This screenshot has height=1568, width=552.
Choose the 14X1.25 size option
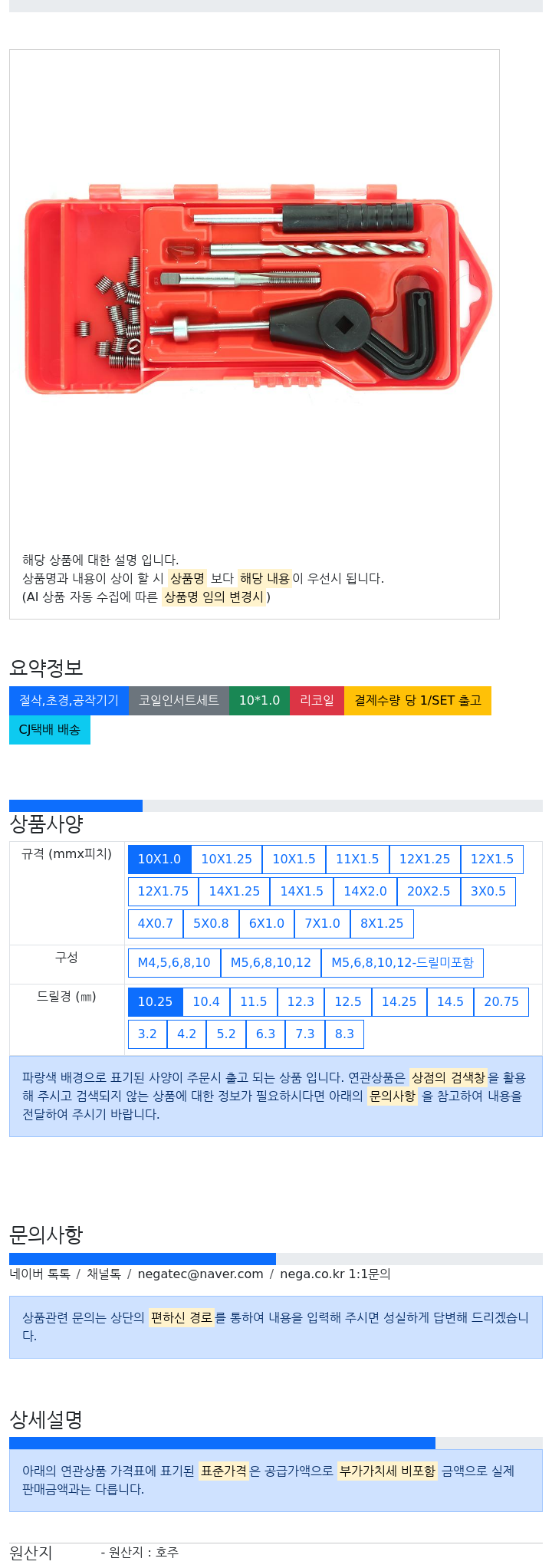[x=235, y=892]
